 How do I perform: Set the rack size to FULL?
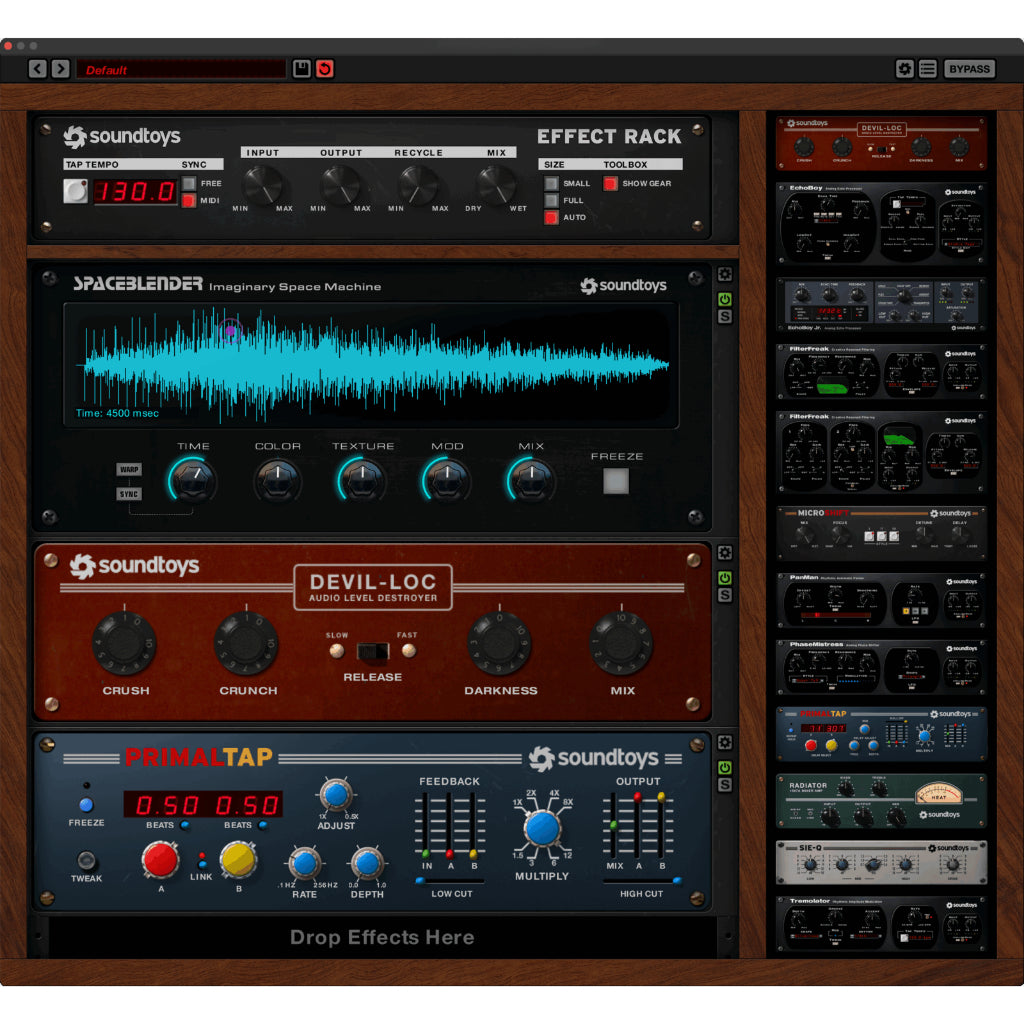(551, 199)
